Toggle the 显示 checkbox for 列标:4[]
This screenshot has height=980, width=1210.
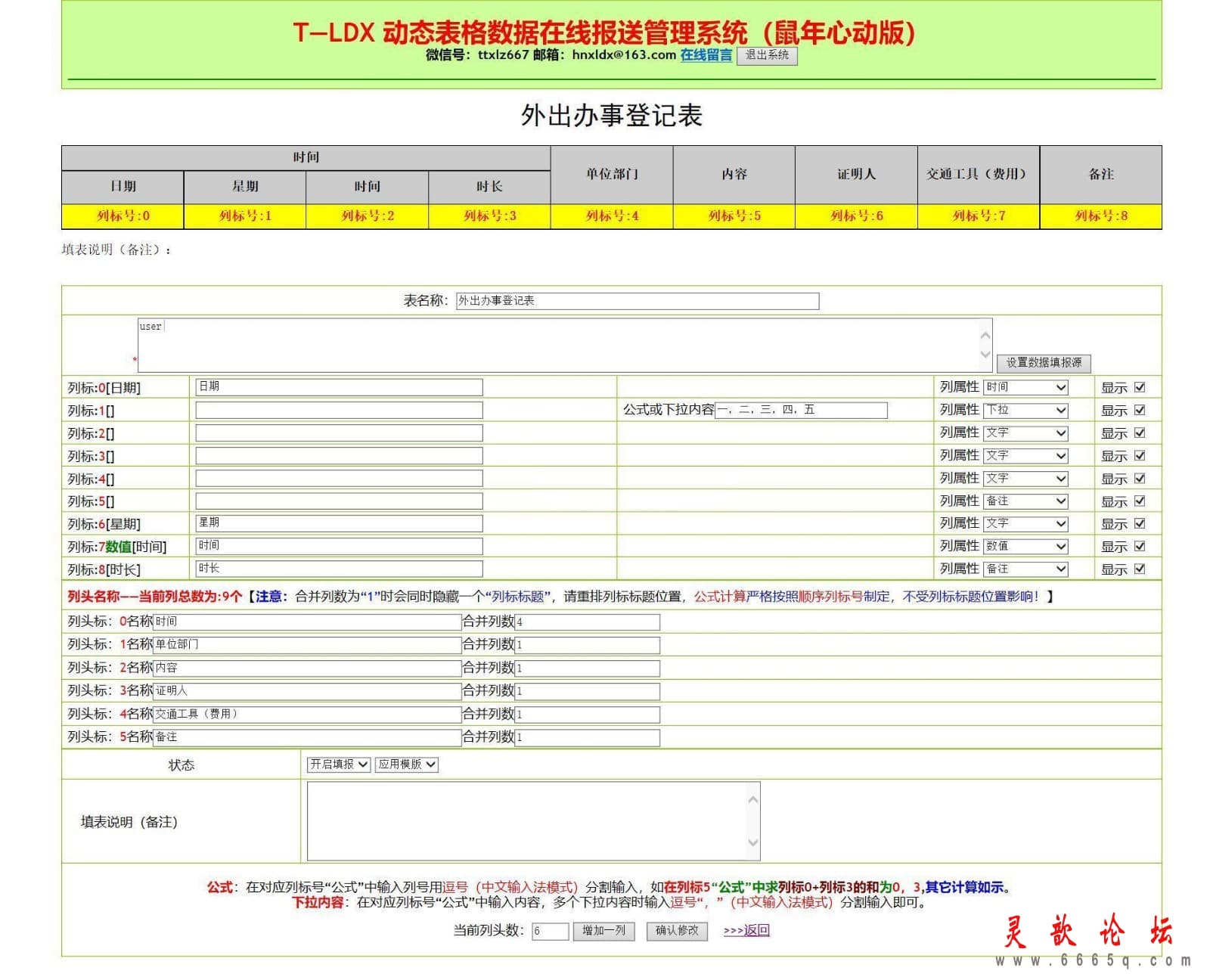(1140, 478)
